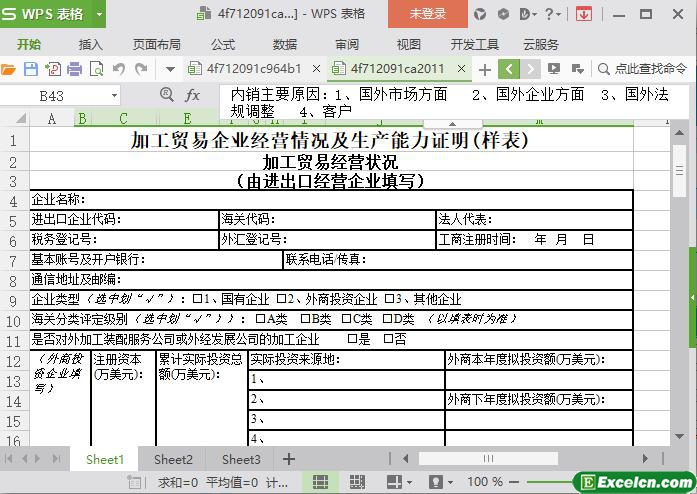Collapse the formula bar with up arrow
This screenshot has height=494, width=697.
452,124
